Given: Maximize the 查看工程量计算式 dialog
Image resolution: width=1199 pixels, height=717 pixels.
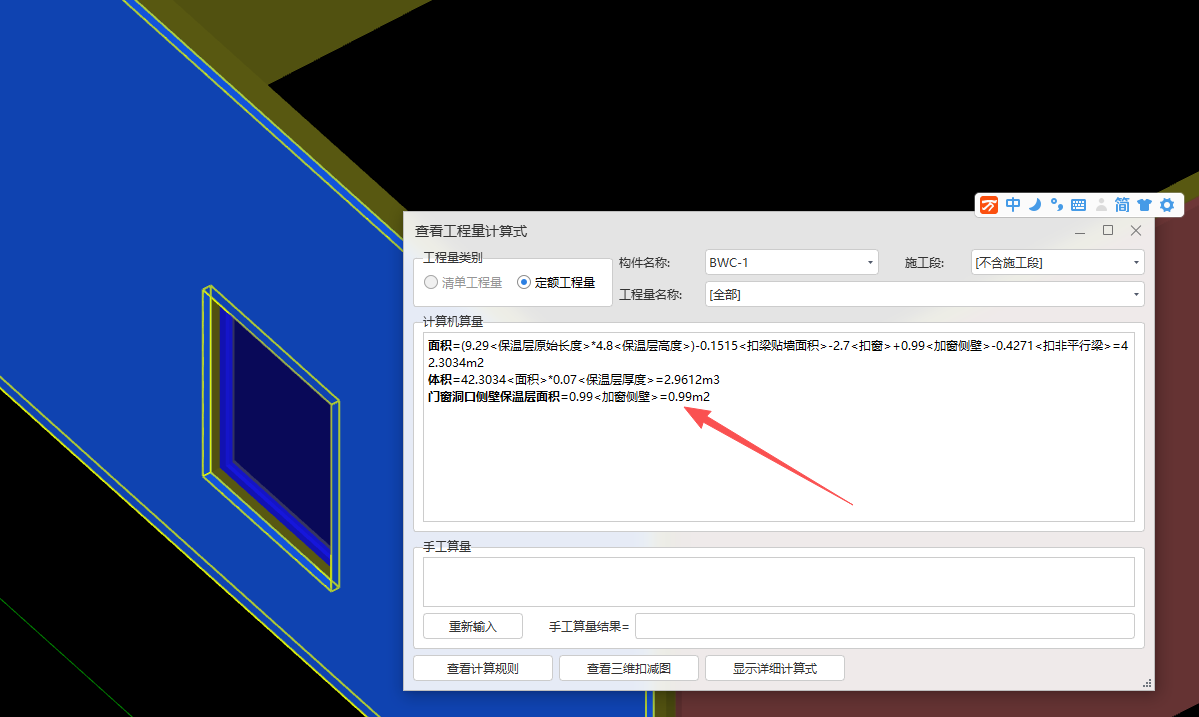Looking at the screenshot, I should 1107,230.
